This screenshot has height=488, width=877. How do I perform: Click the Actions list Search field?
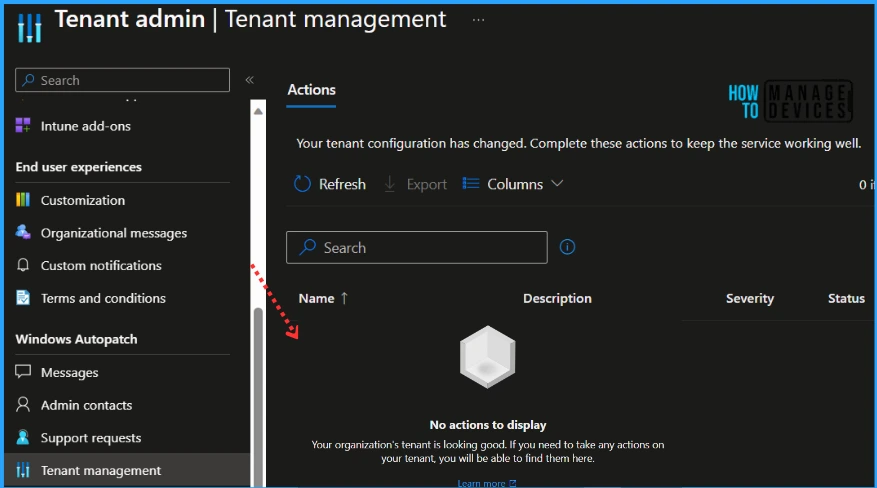[x=417, y=247]
